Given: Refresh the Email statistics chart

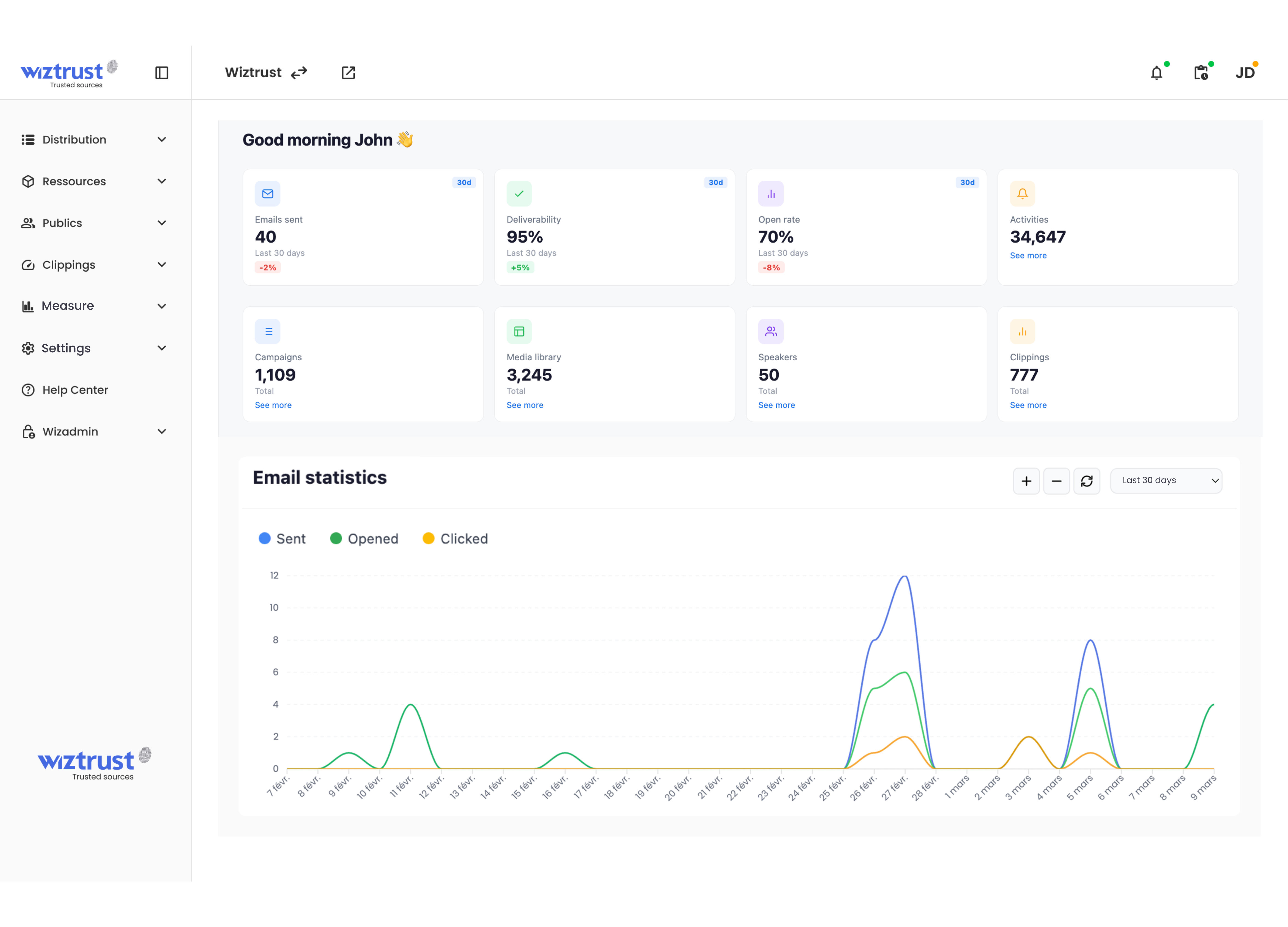Looking at the screenshot, I should pyautogui.click(x=1086, y=481).
